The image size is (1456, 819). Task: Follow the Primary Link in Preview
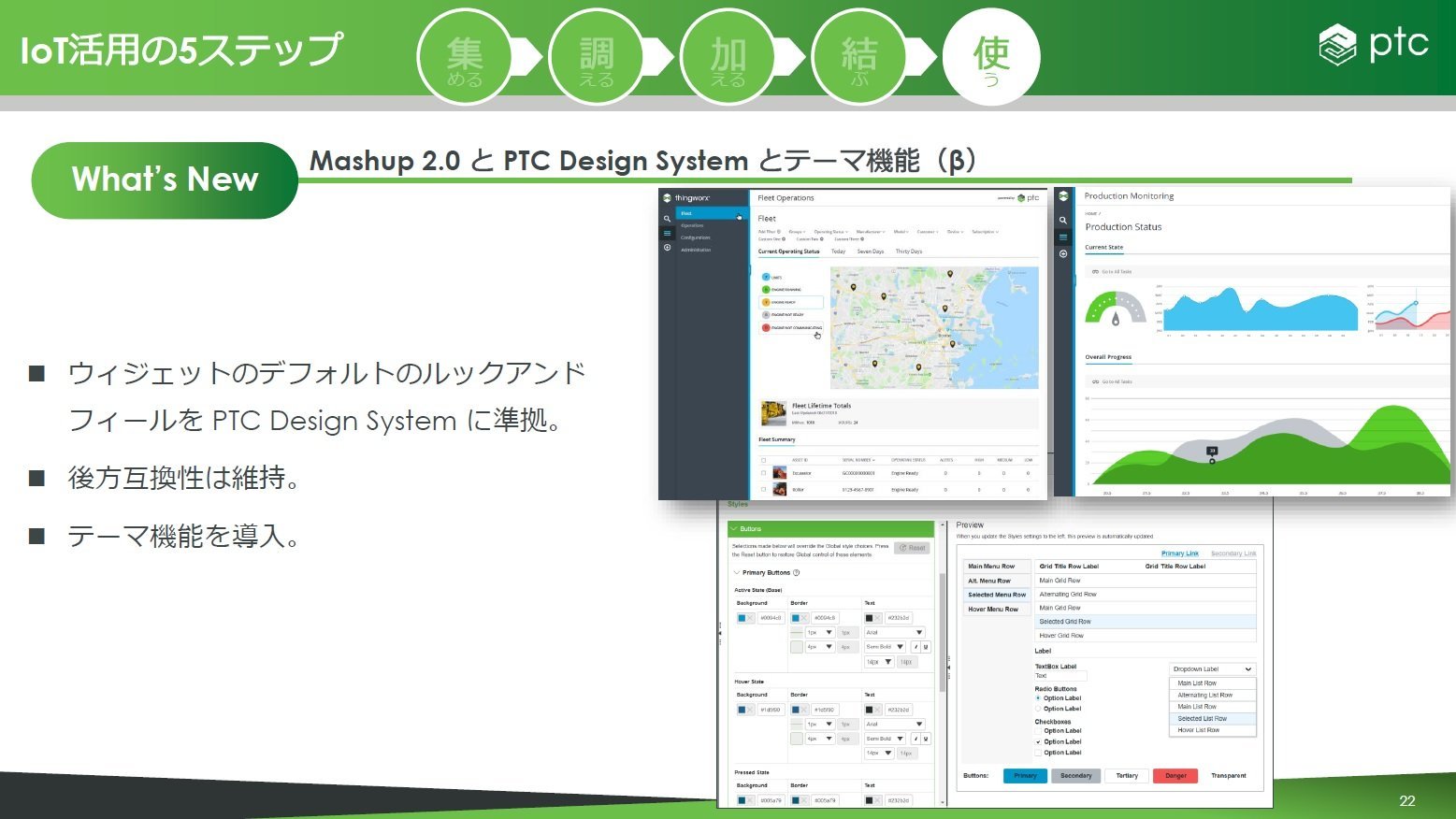[x=1180, y=553]
